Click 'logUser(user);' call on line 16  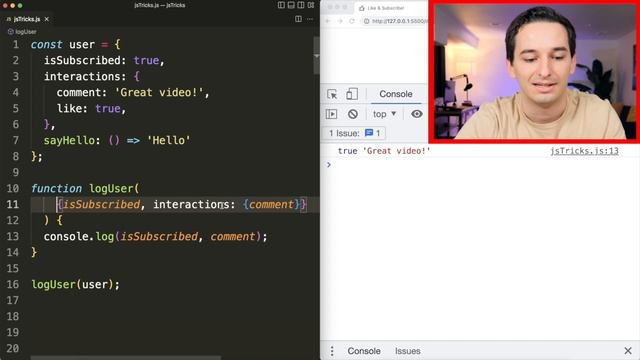point(76,284)
